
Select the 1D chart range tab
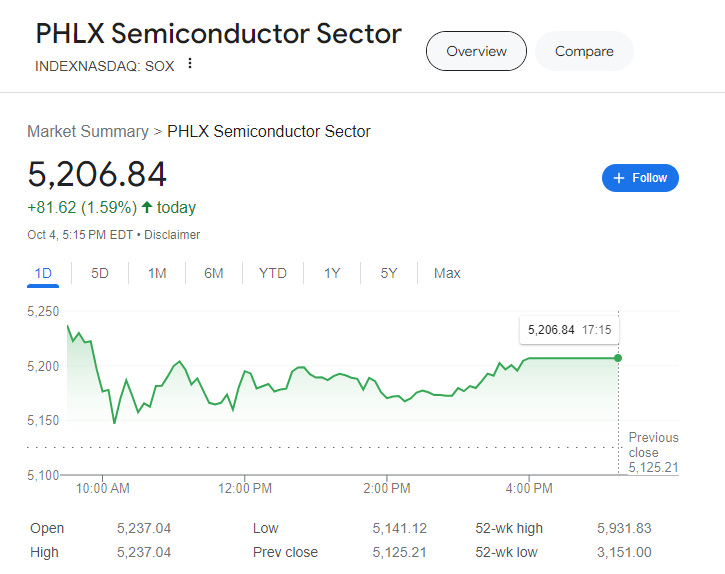tap(43, 273)
